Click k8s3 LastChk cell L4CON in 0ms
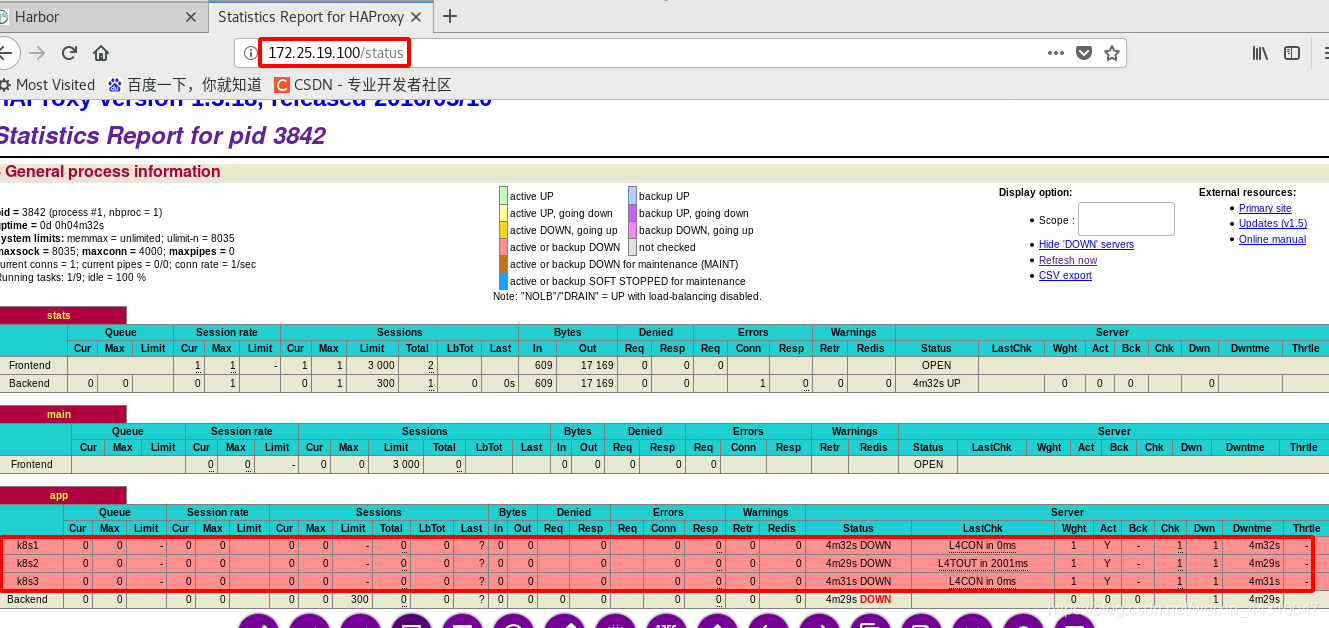The image size is (1329, 628). pos(982,581)
